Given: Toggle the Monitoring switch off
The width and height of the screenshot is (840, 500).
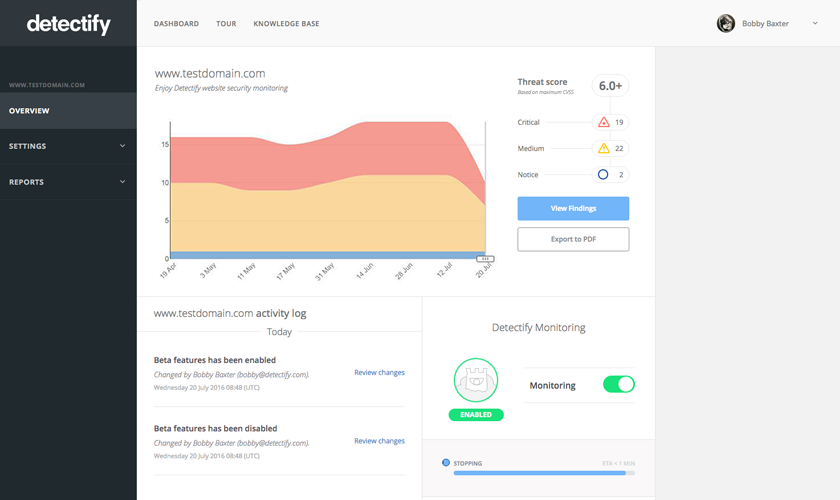Looking at the screenshot, I should pyautogui.click(x=619, y=384).
